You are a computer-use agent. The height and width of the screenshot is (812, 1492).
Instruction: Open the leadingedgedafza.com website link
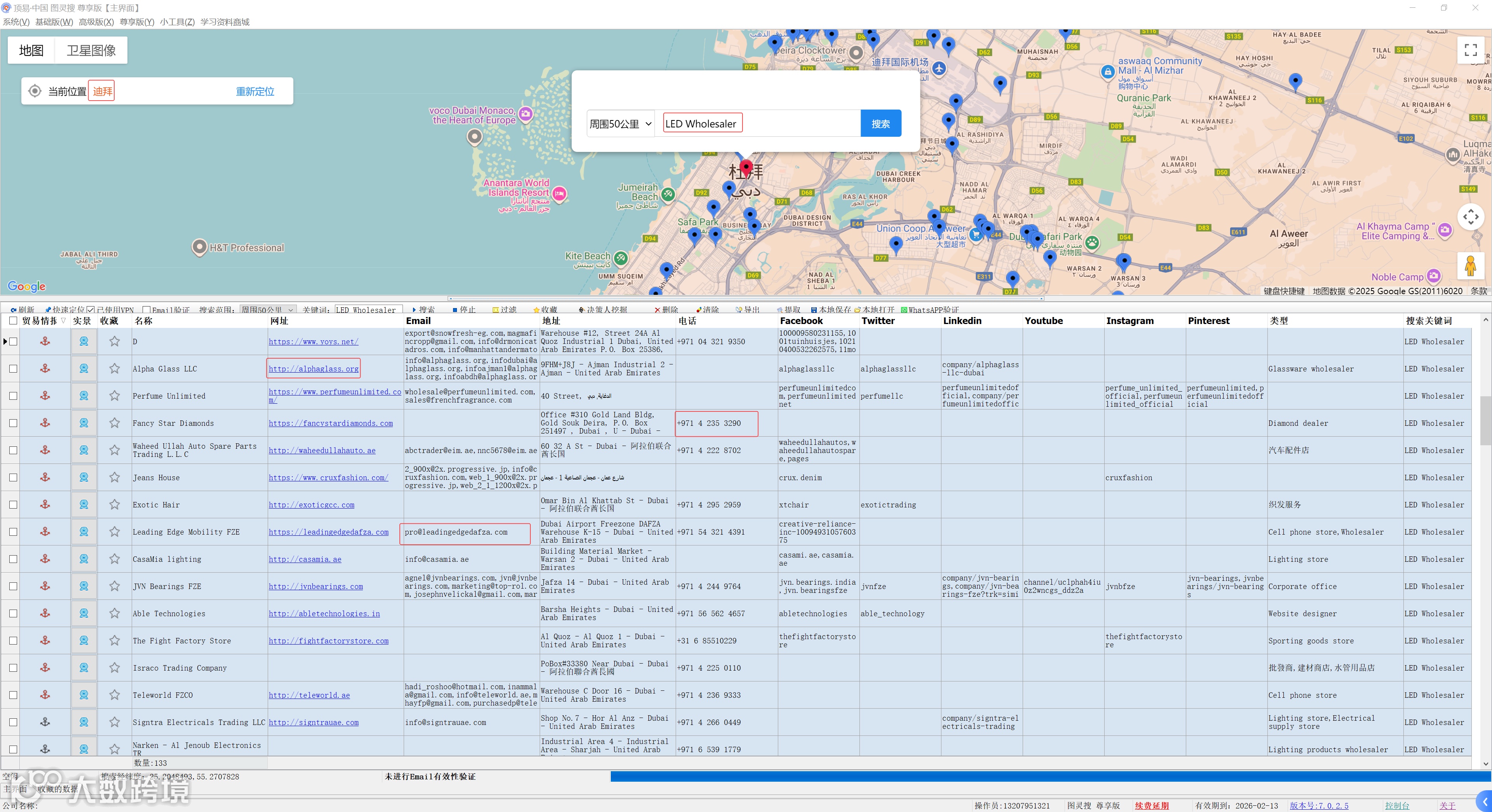click(x=328, y=531)
